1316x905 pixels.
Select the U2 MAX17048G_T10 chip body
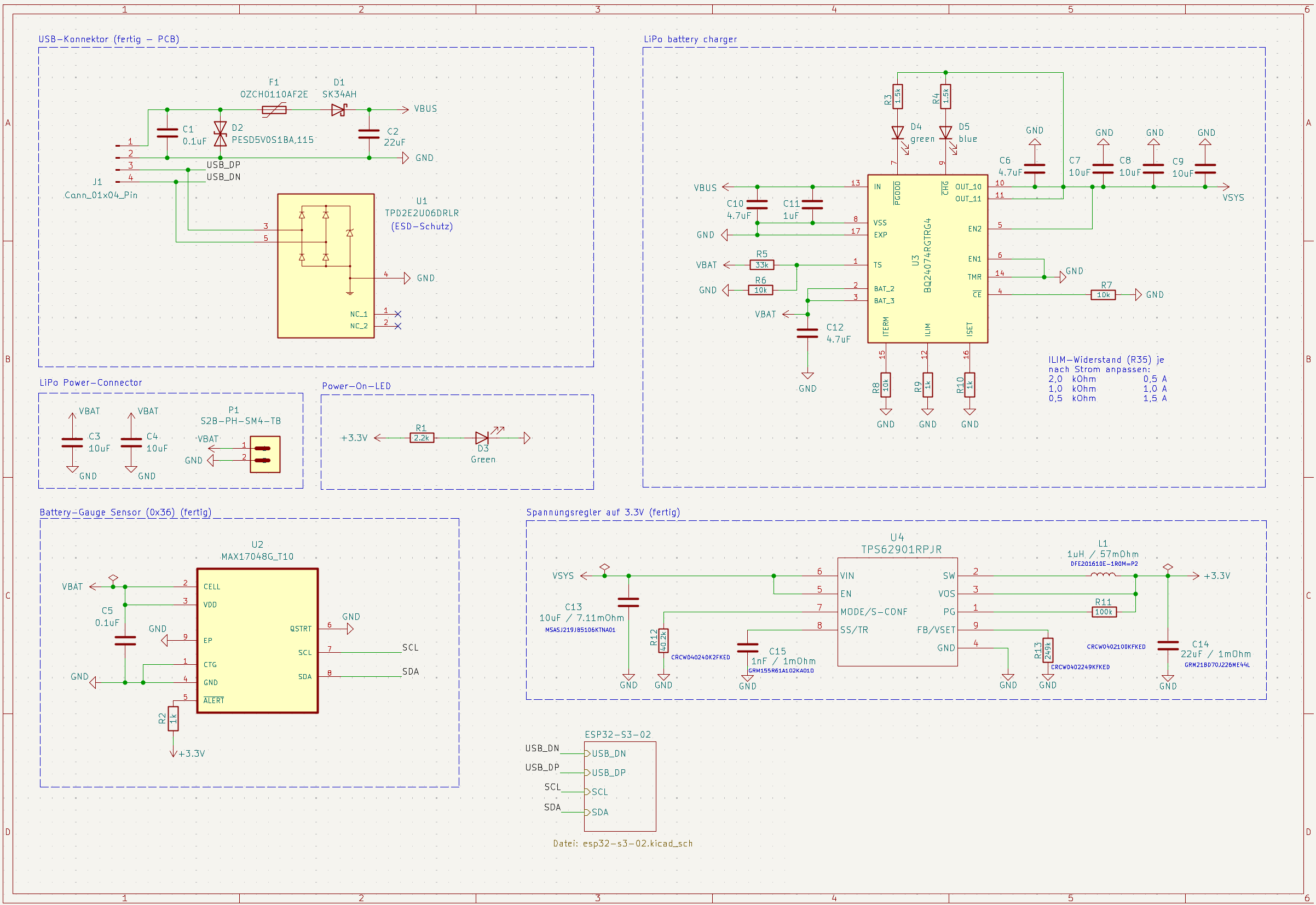point(257,641)
